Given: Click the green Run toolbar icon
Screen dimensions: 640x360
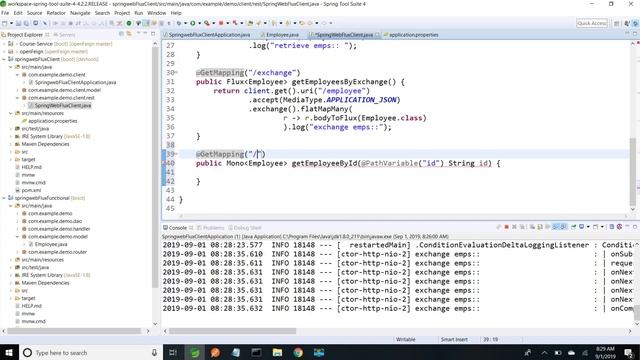Looking at the screenshot, I should pos(193,23).
